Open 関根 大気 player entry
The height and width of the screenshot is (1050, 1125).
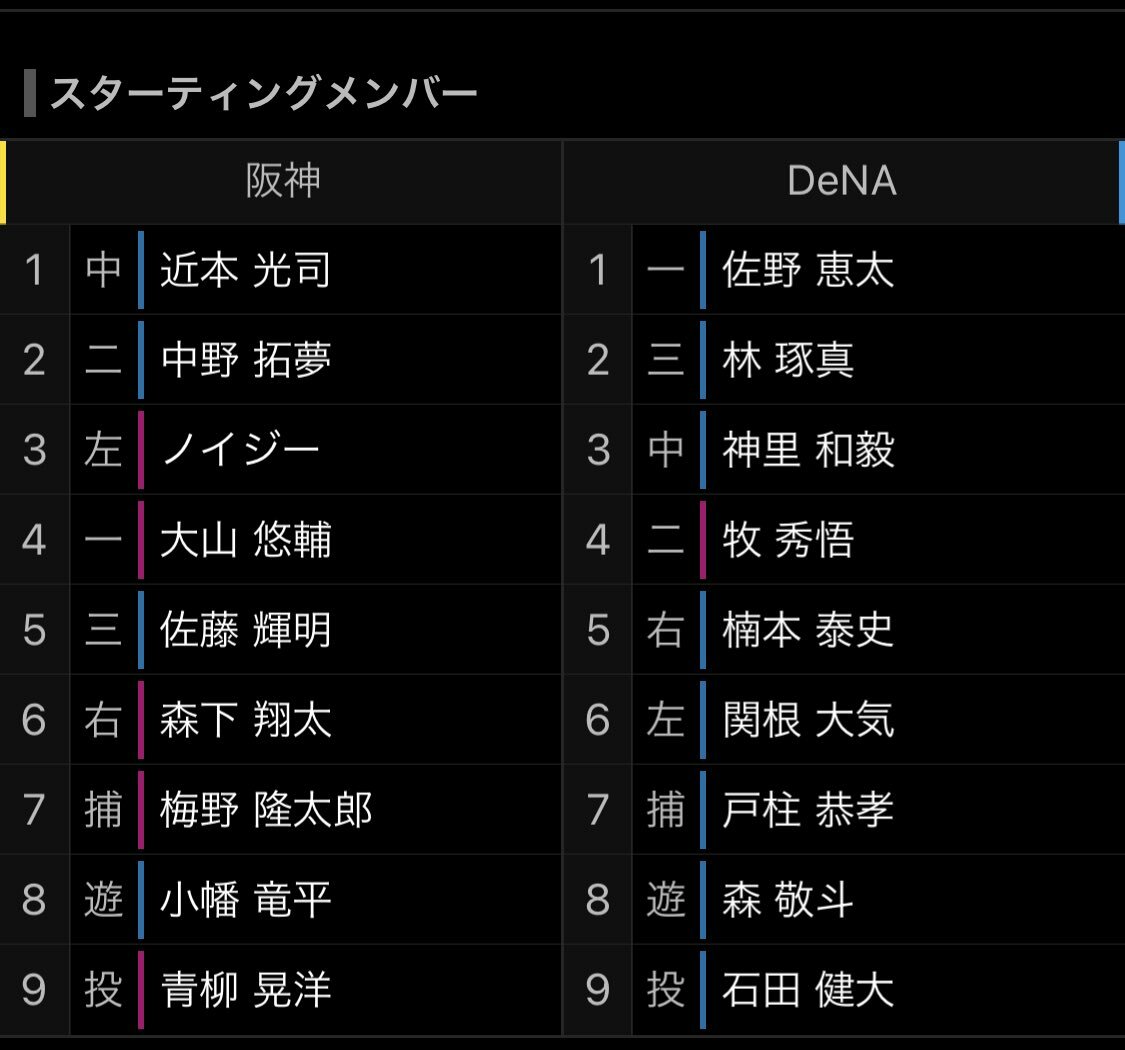tap(808, 720)
